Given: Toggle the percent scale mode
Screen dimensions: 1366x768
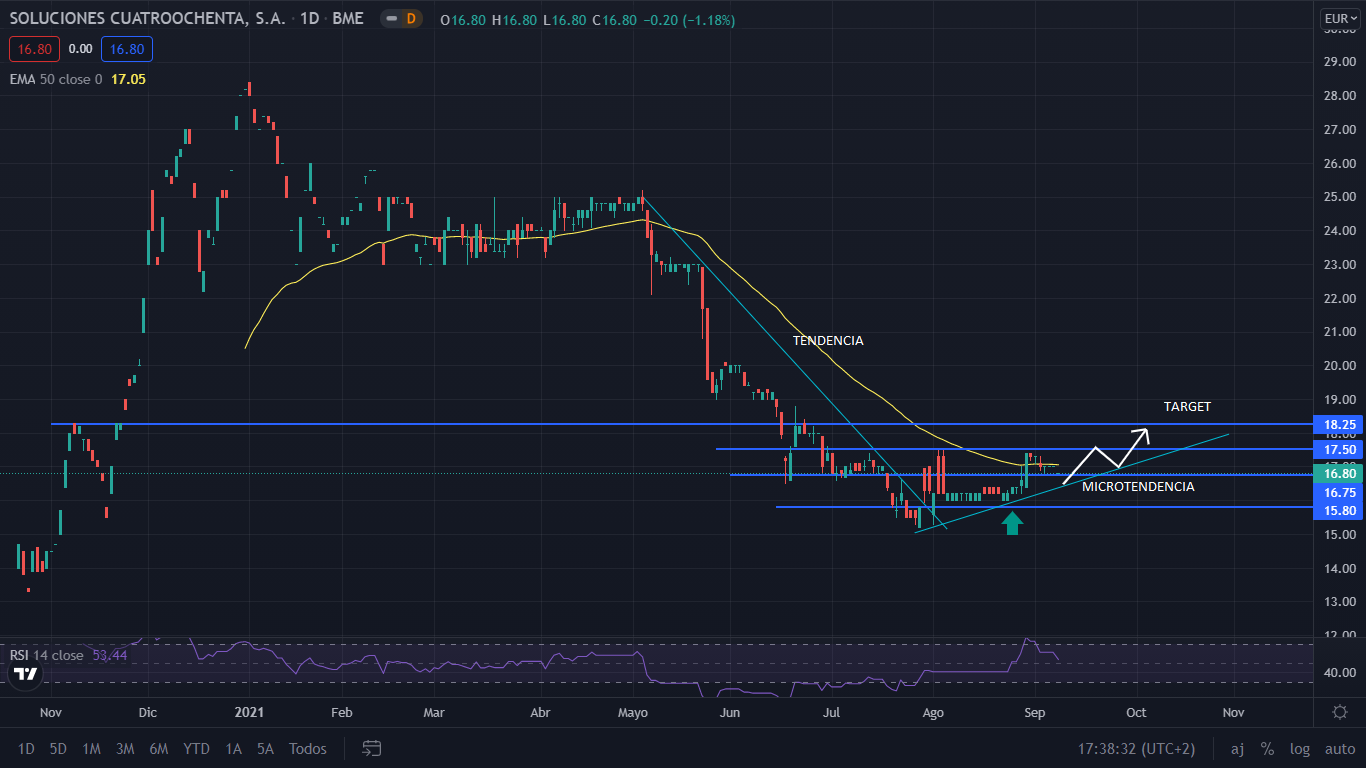Looking at the screenshot, I should [1267, 749].
